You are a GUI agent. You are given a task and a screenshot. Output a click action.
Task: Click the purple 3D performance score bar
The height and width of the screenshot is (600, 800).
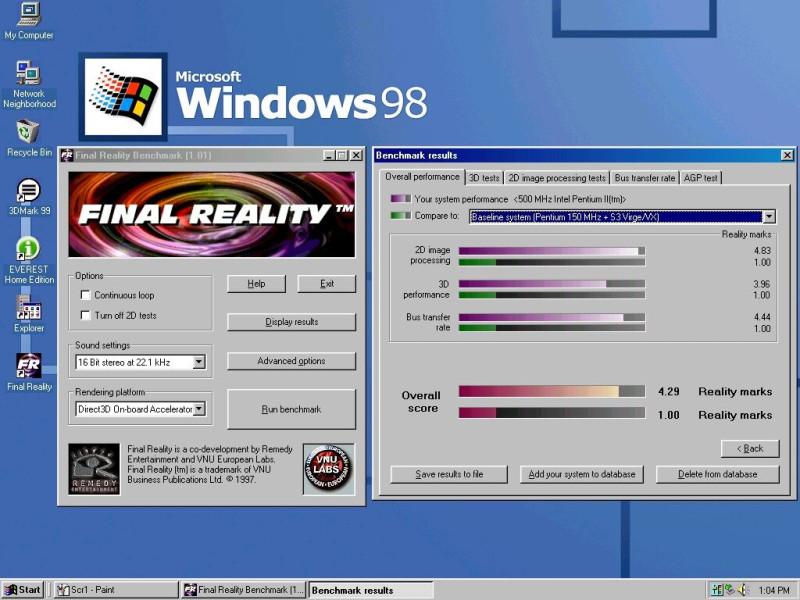pyautogui.click(x=552, y=284)
